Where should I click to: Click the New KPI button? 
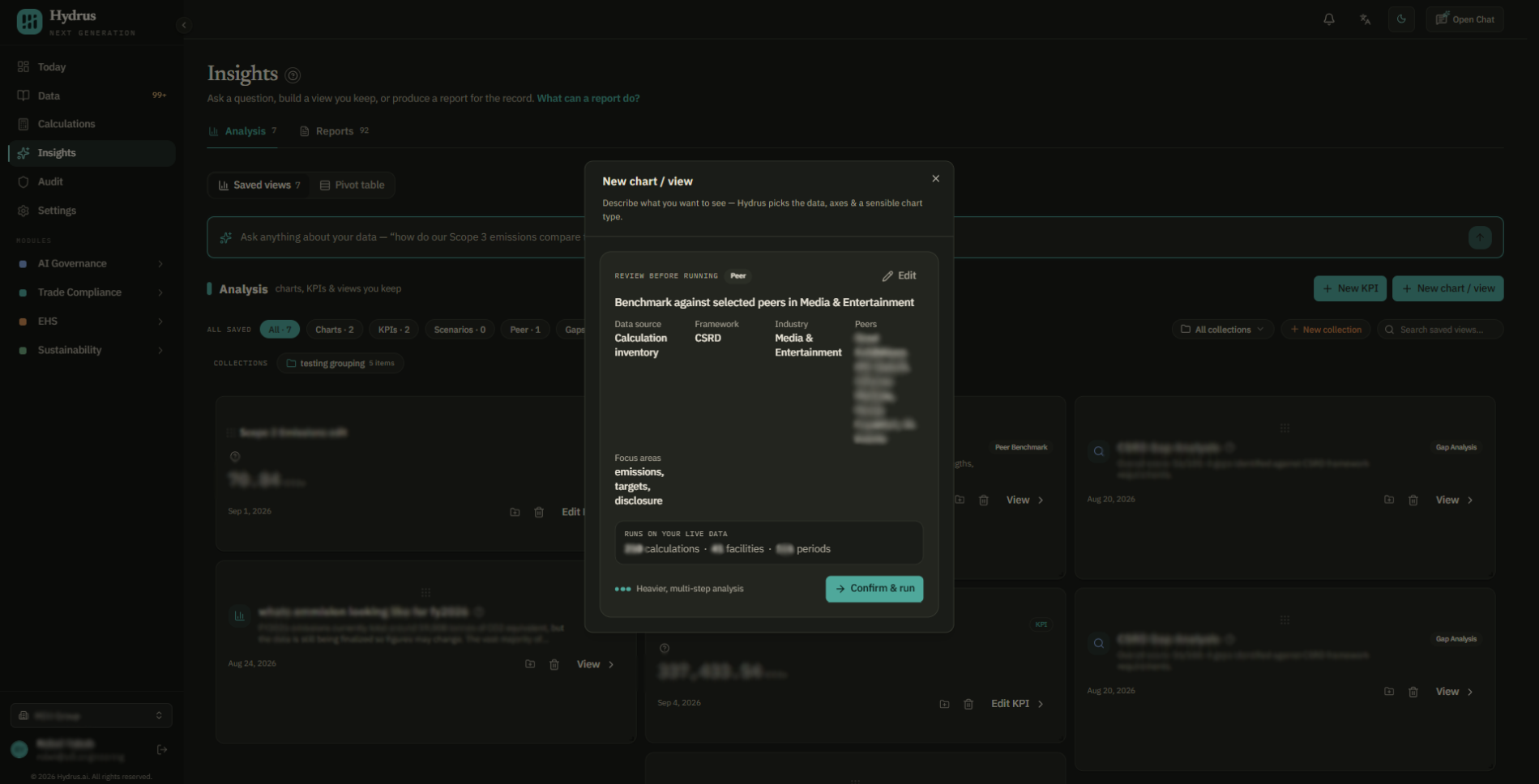pos(1349,288)
